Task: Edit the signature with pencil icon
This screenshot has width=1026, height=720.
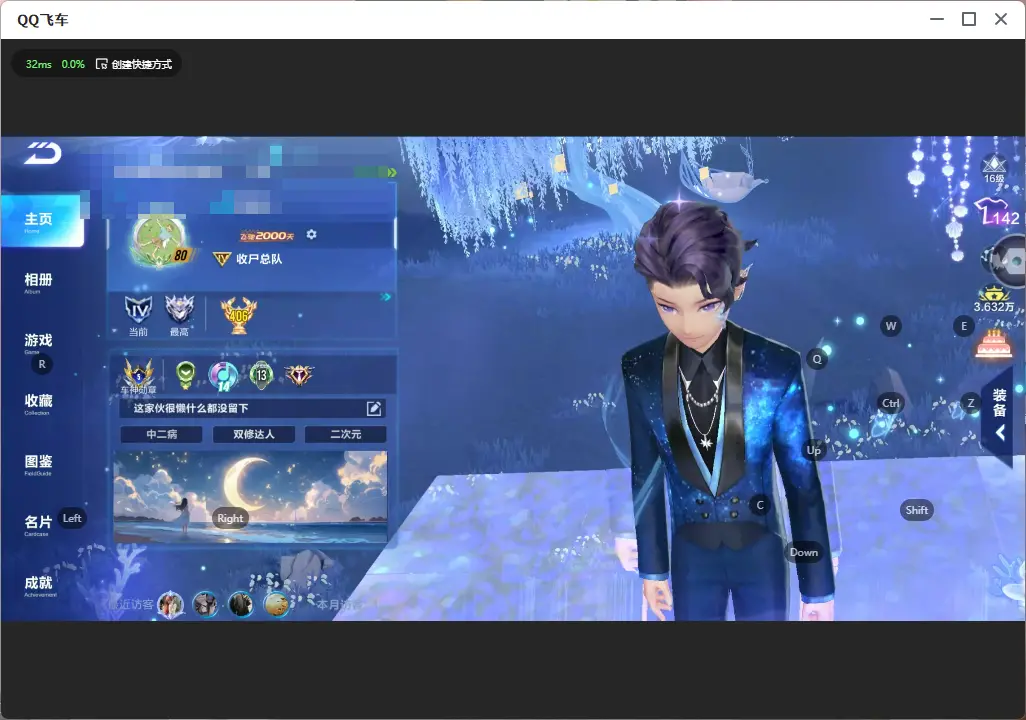Action: point(374,408)
